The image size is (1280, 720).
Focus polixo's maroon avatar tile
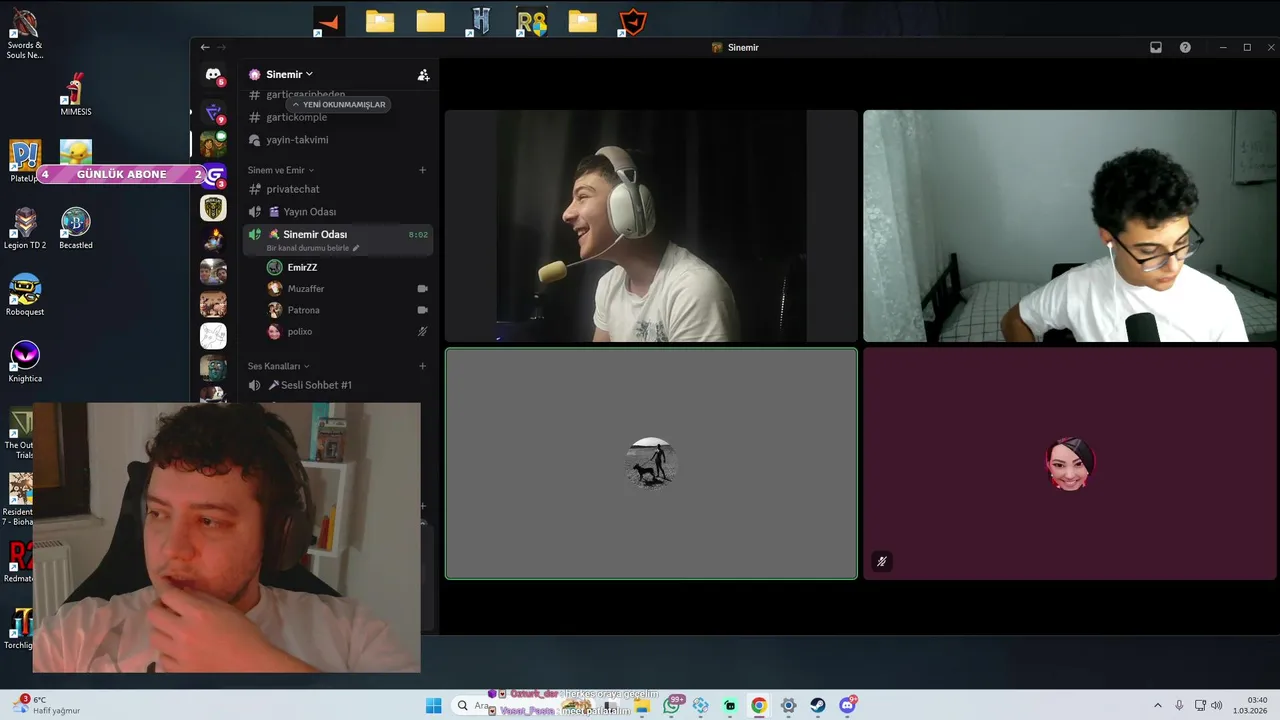click(1070, 463)
